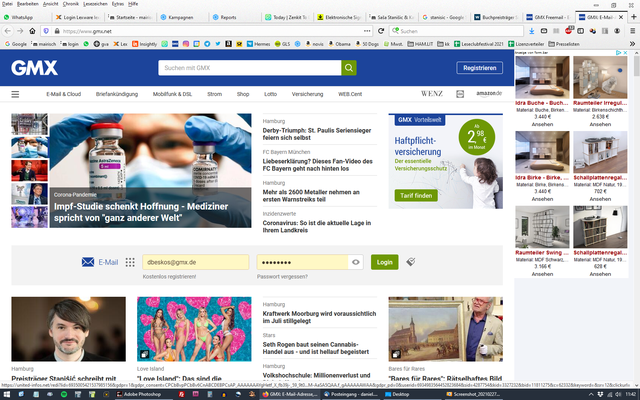Open the Love Island article image

point(194,329)
